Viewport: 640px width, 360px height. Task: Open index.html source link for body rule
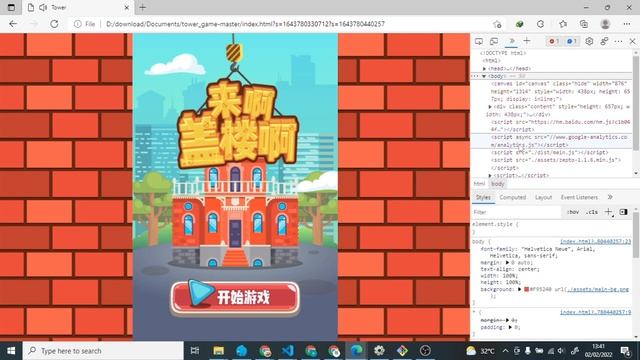pos(595,242)
